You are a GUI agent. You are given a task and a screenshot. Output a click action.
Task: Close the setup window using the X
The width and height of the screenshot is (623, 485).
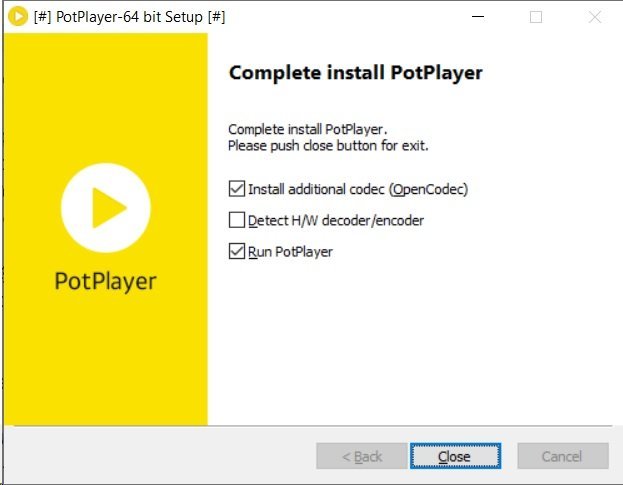point(595,17)
